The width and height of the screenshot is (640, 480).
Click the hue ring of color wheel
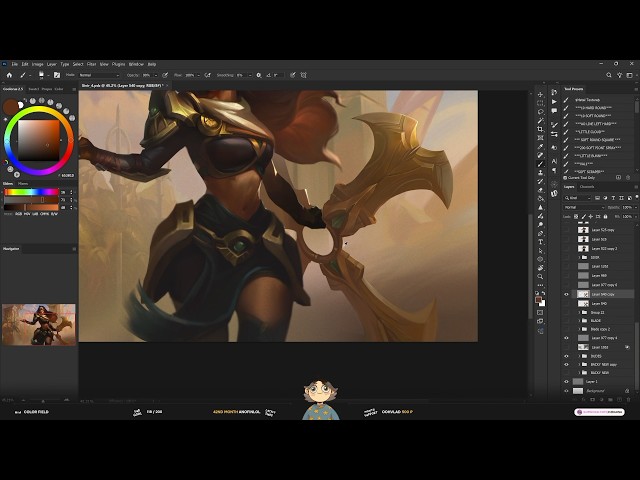(39, 109)
